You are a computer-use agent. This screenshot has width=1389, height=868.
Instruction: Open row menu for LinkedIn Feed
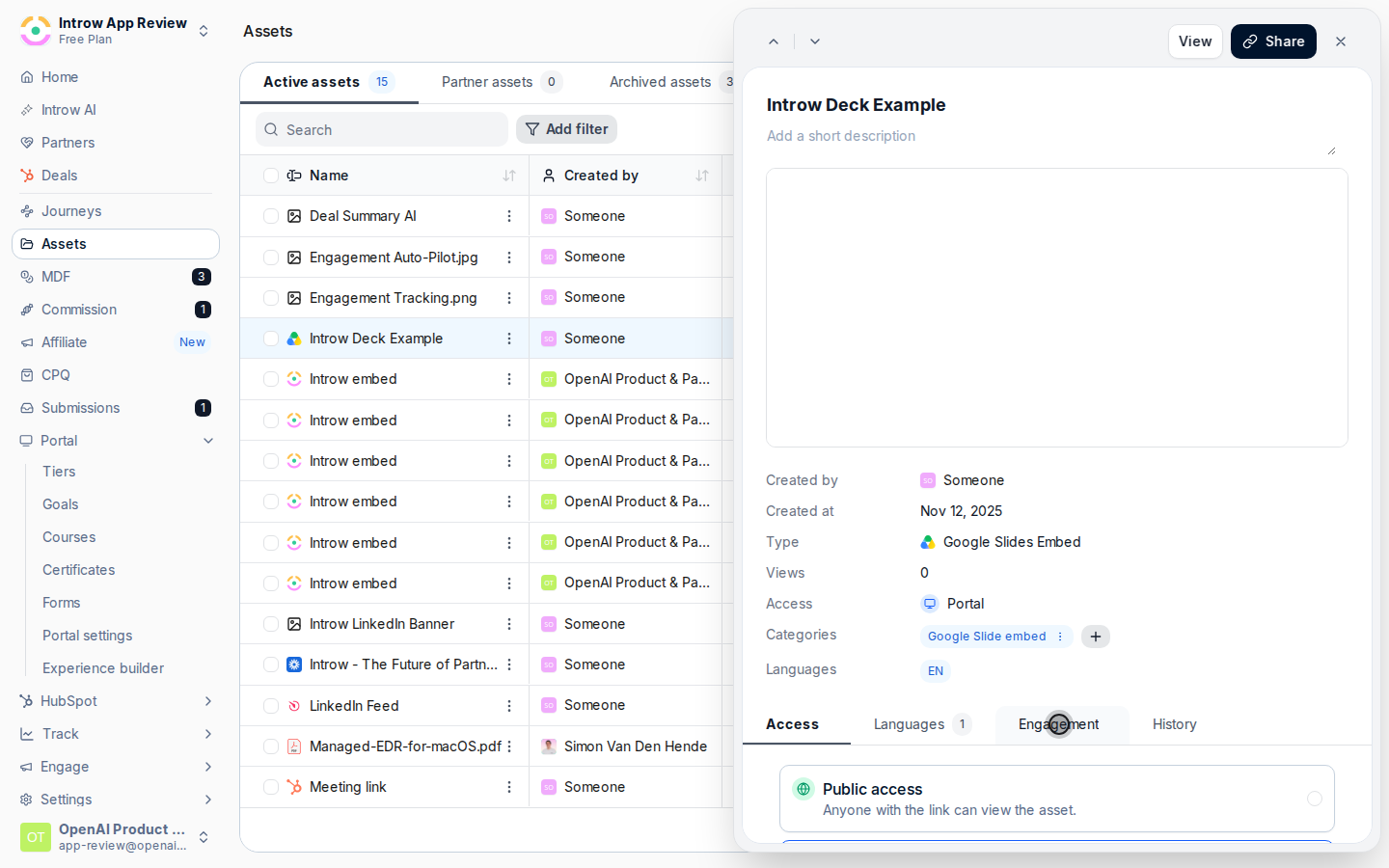coord(509,706)
